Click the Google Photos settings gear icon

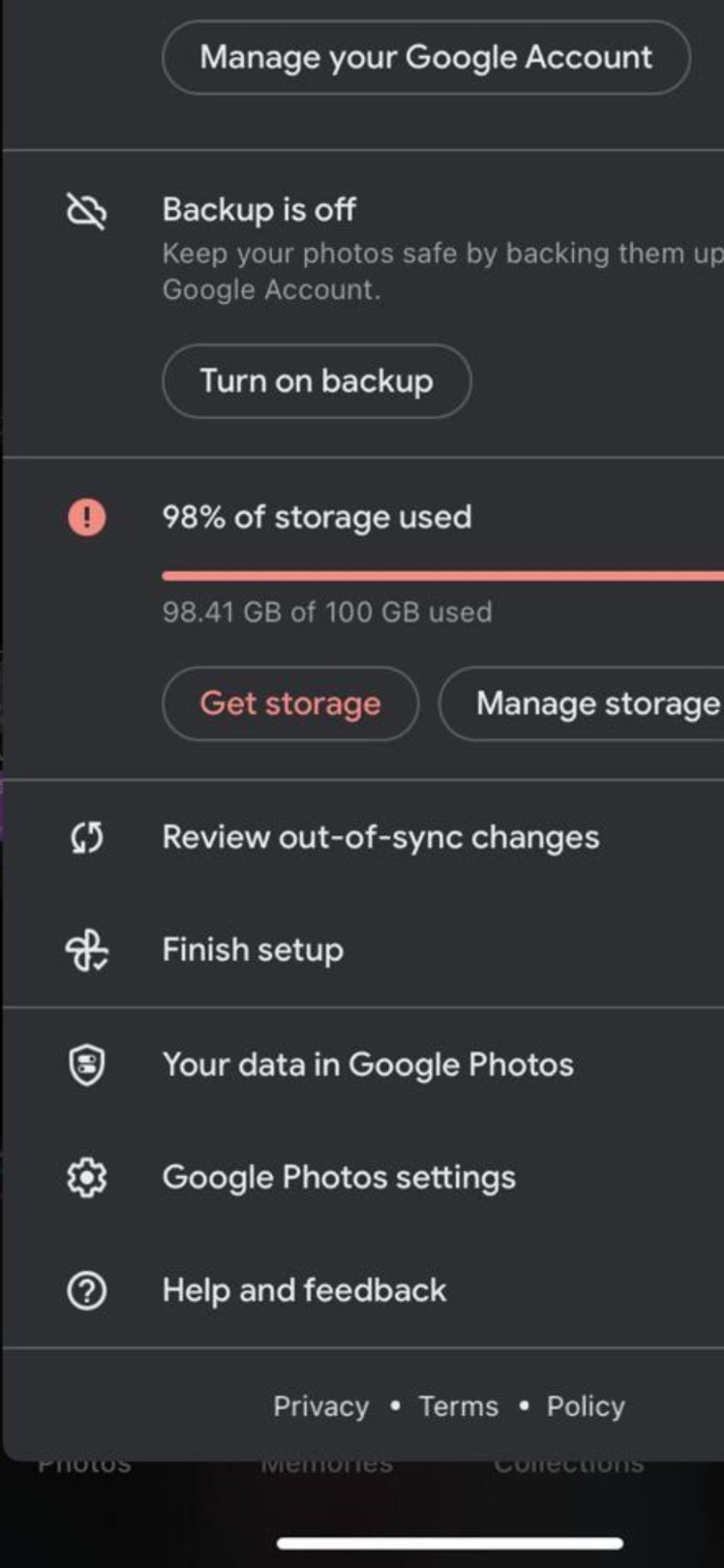[x=86, y=1178]
